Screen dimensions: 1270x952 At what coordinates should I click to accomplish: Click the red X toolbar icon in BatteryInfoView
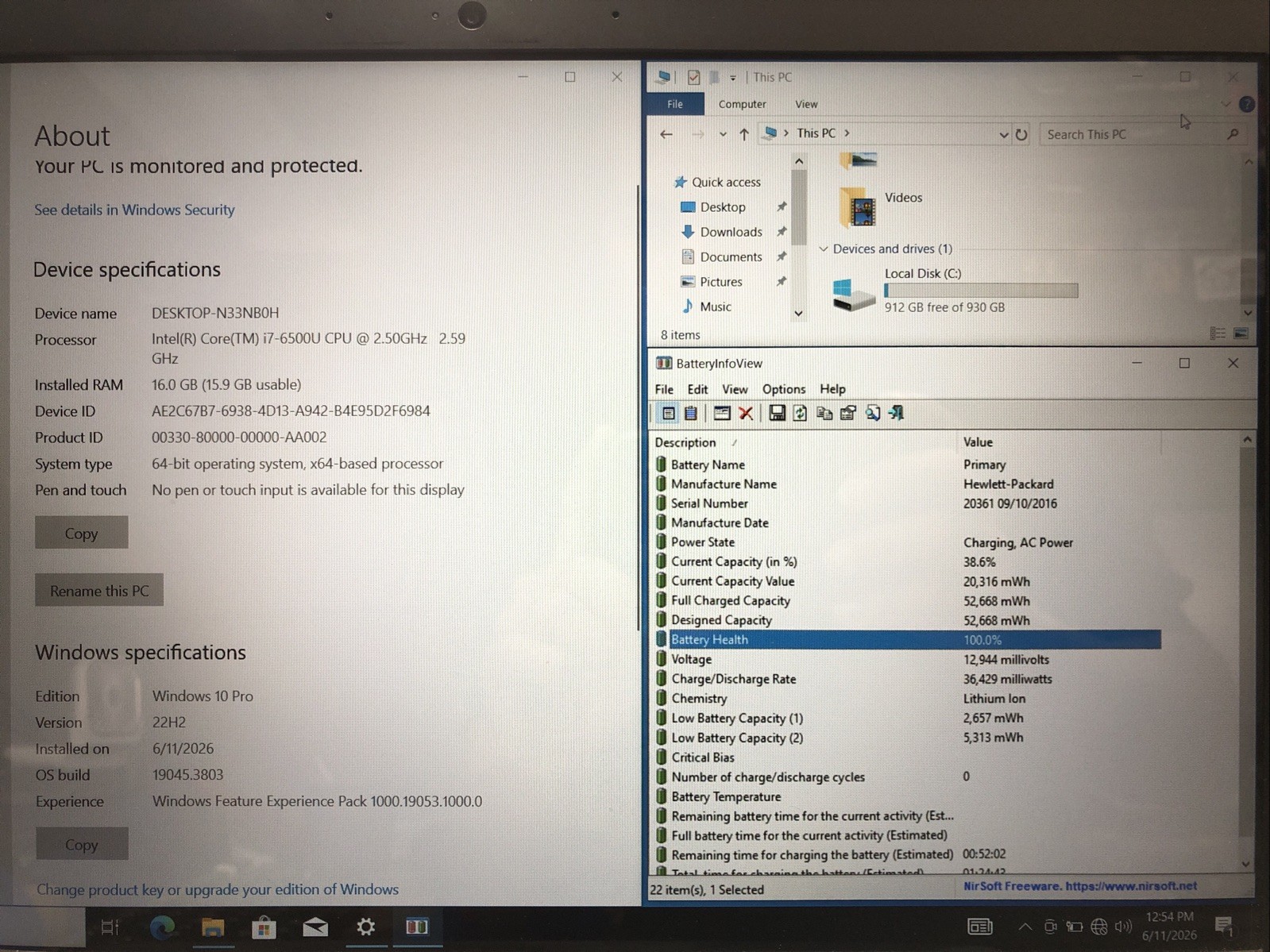point(746,413)
